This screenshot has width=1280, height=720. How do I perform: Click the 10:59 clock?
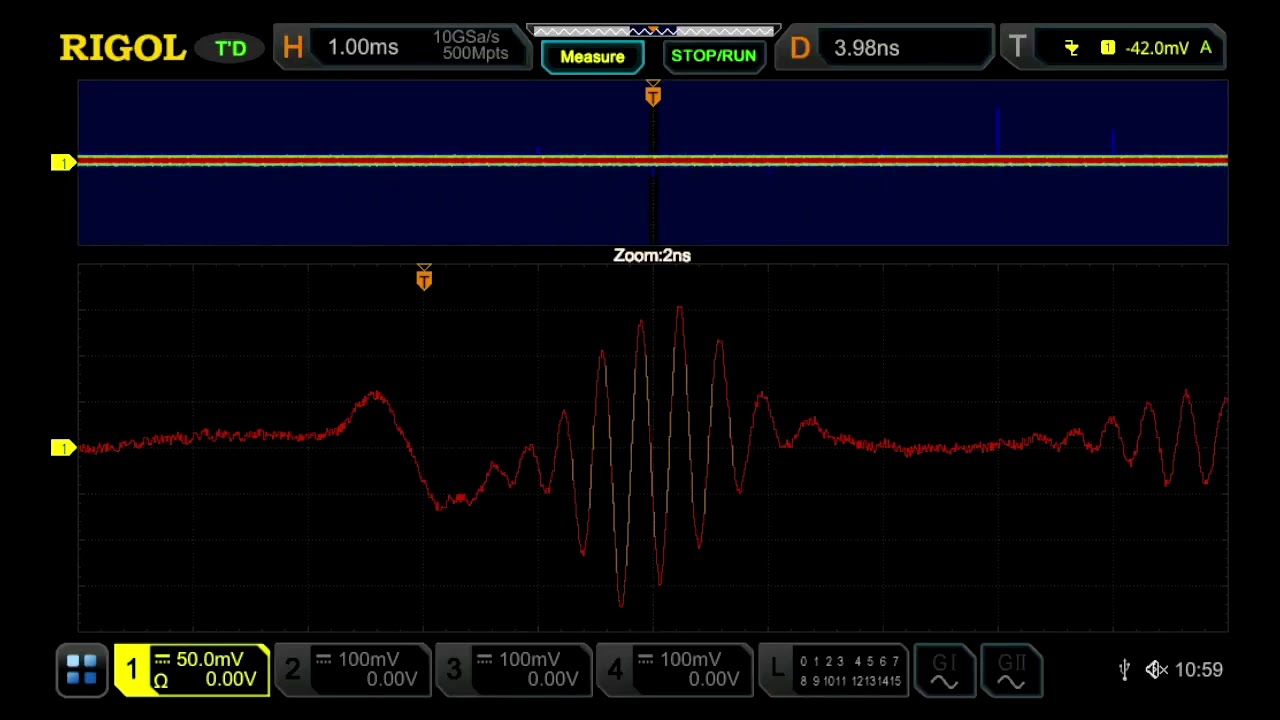[x=1199, y=670]
